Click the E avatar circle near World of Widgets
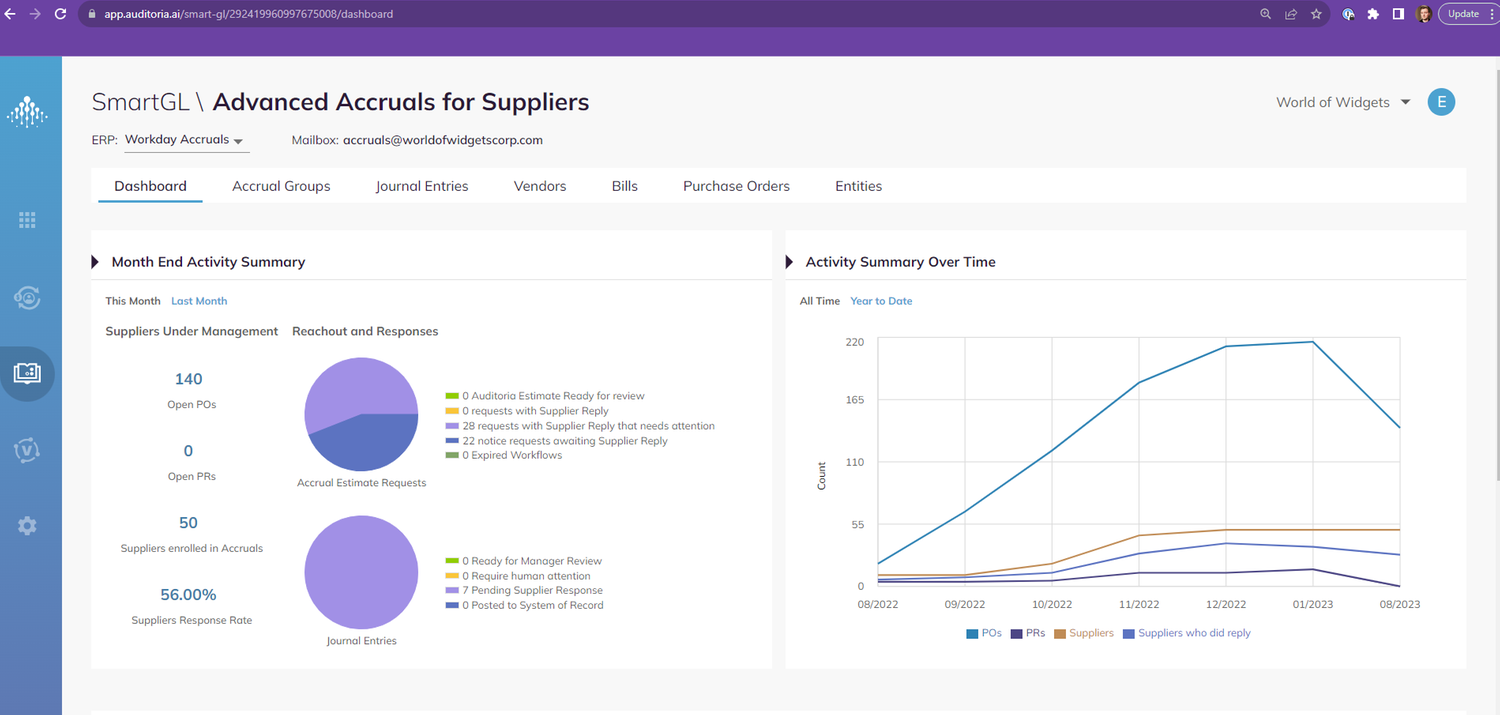The width and height of the screenshot is (1500, 715). [x=1441, y=101]
